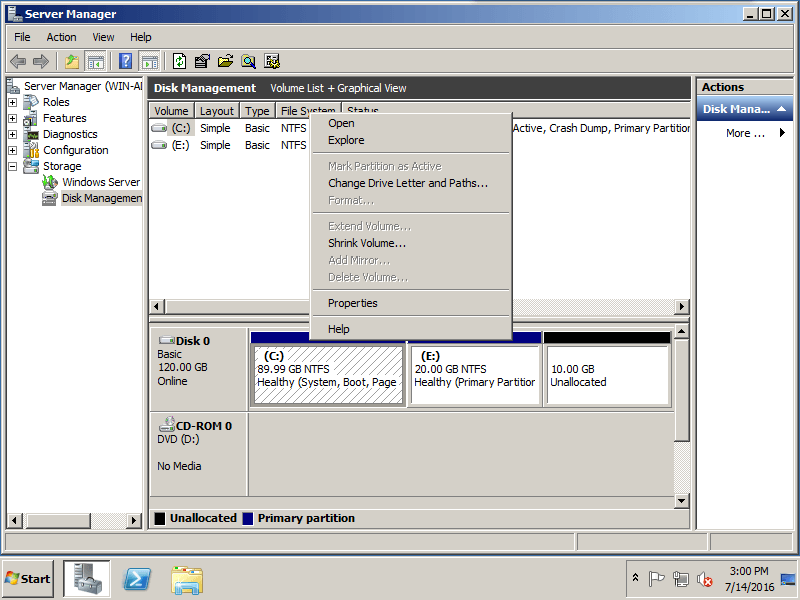
Task: Expand the Diagnostics tree node
Action: 13,135
